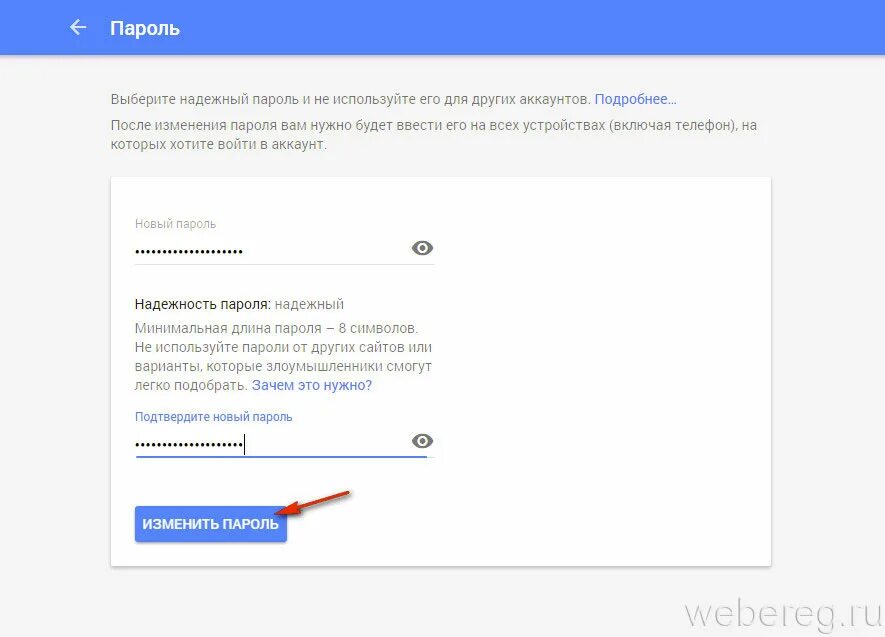
Task: Reveal the confirmation password with eye icon
Action: [x=422, y=441]
